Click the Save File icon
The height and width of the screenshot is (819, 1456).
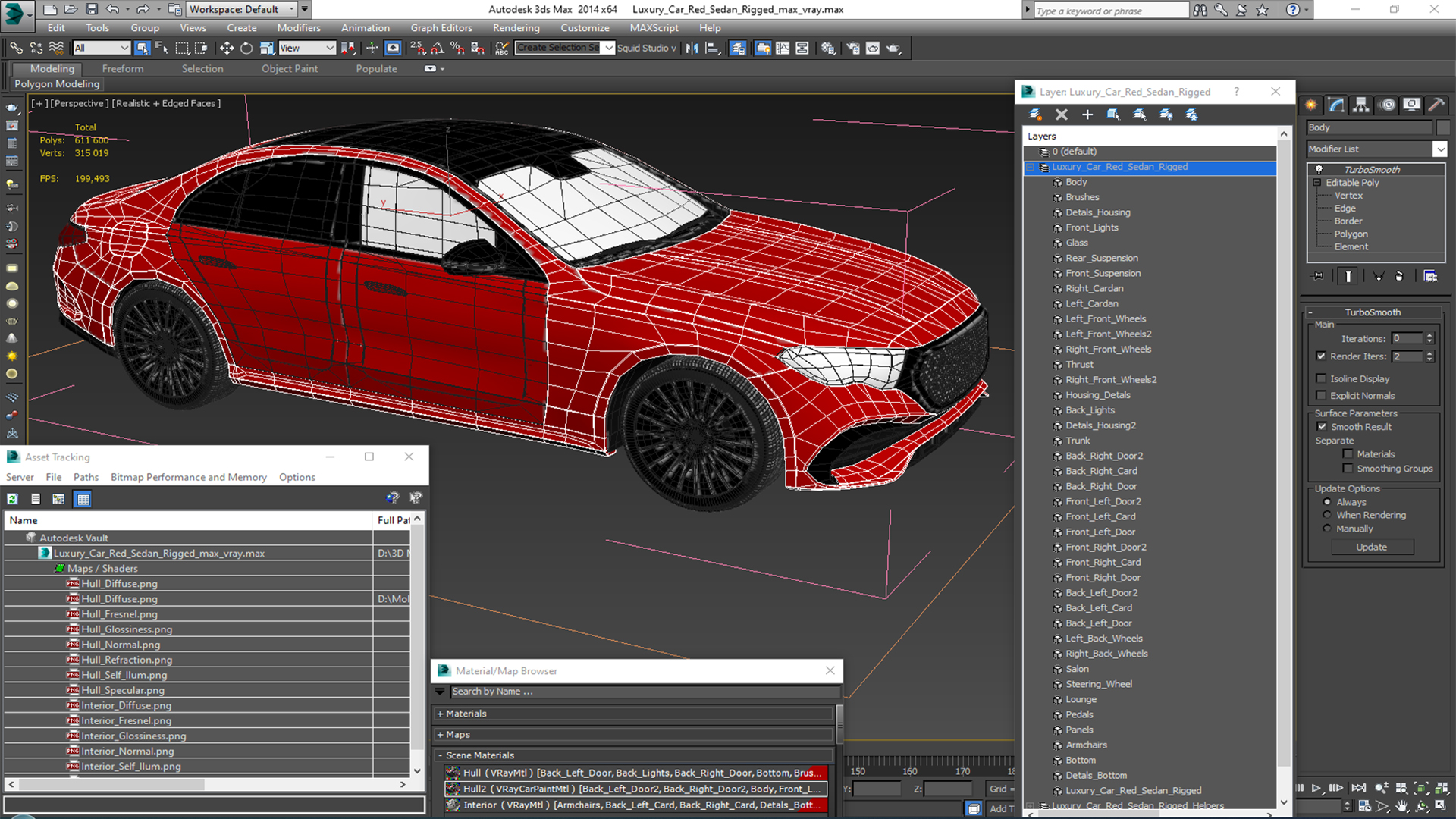tap(92, 9)
